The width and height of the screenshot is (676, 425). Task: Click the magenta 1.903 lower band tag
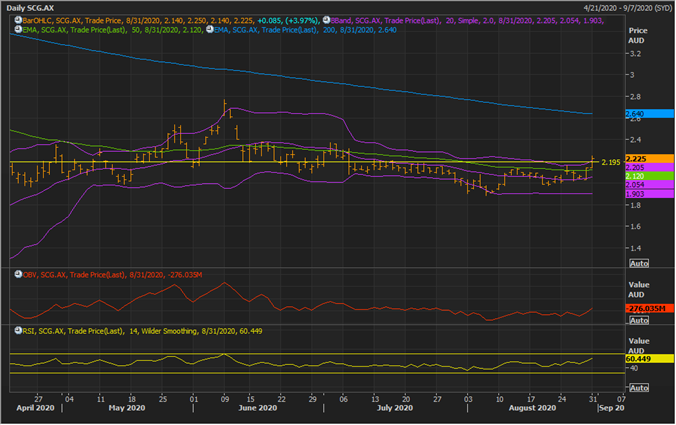(649, 194)
